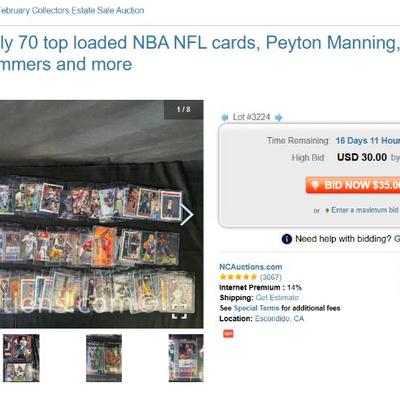Select the first thumbnail image
The height and width of the screenshot is (400, 400).
tap(21, 358)
